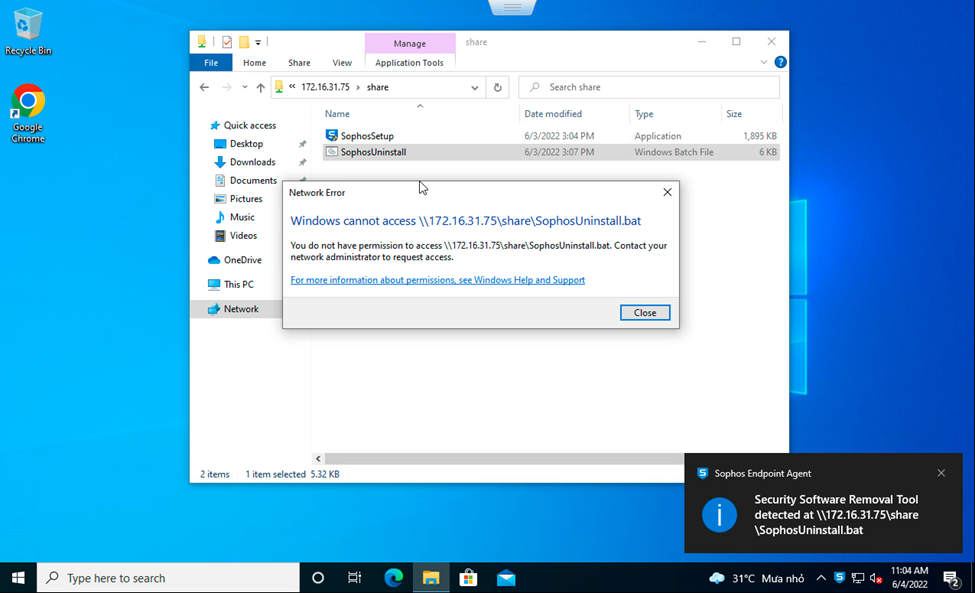Screen dimensions: 975x593
Task: Switch to the View ribbon tab
Action: pyautogui.click(x=342, y=63)
